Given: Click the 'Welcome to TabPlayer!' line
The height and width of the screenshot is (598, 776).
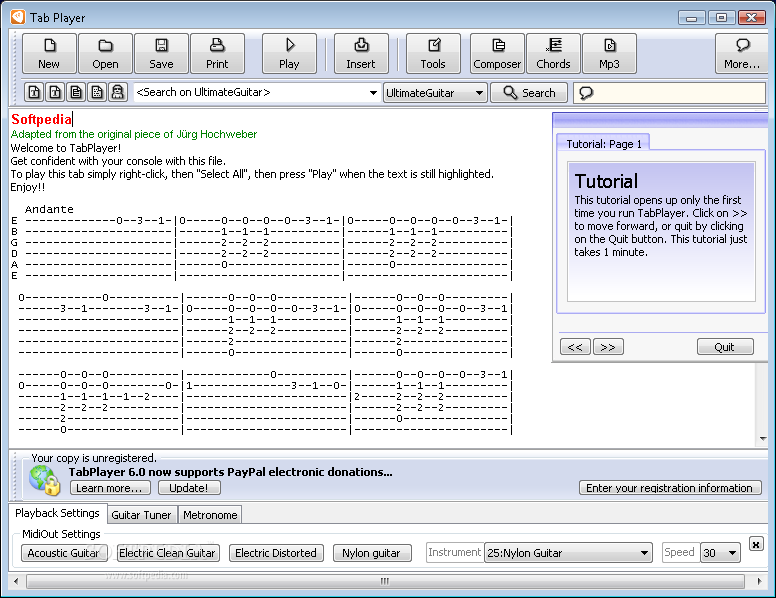Looking at the screenshot, I should (x=65, y=148).
